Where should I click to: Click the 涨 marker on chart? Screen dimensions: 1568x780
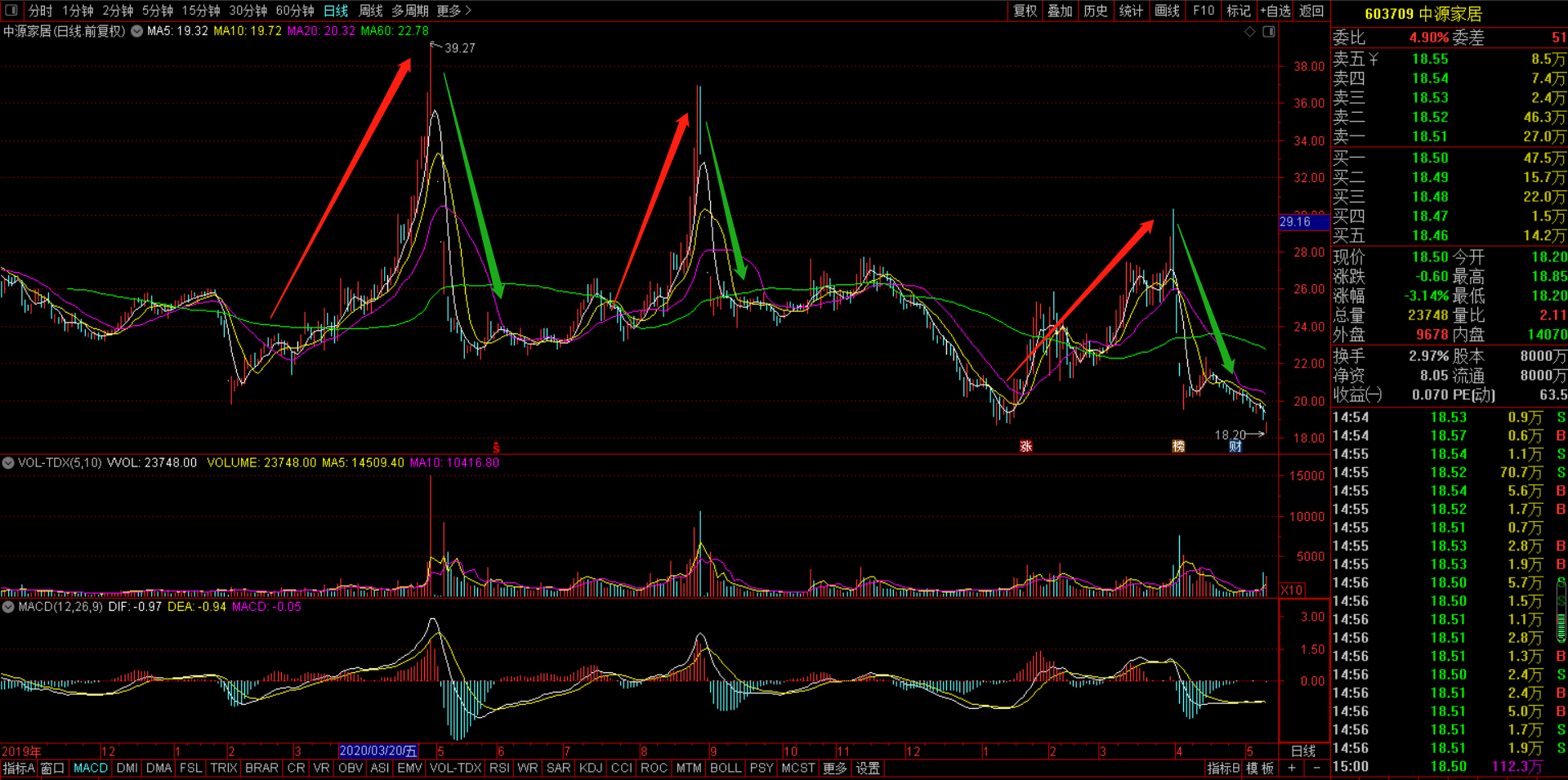click(x=1025, y=446)
